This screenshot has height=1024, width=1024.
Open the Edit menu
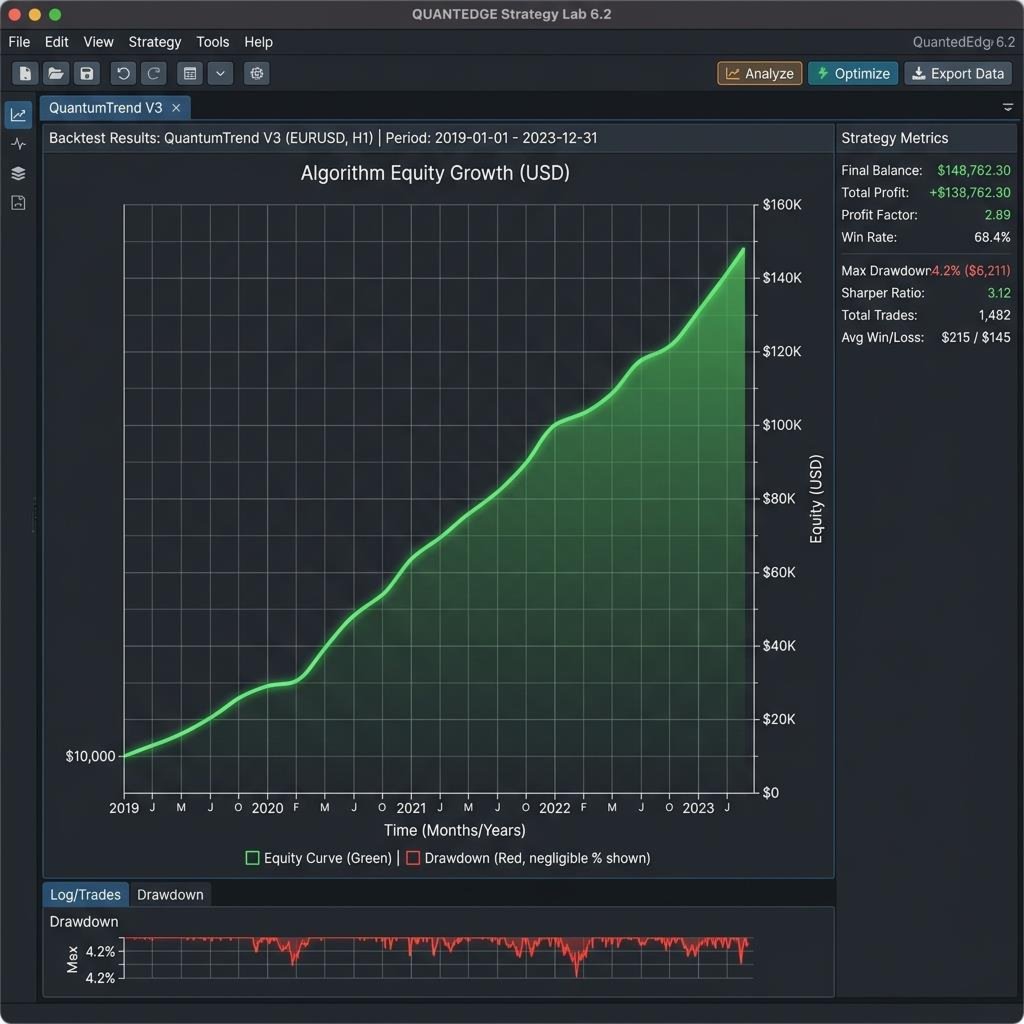(x=57, y=42)
